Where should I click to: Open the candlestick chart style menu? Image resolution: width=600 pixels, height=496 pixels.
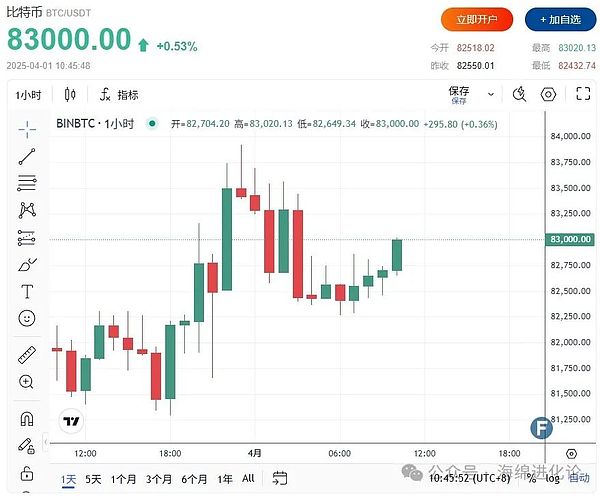(70, 95)
